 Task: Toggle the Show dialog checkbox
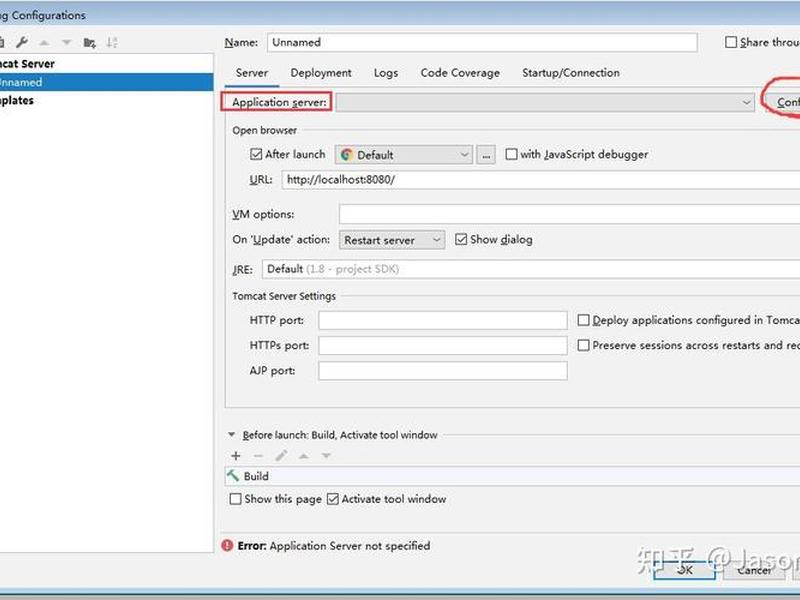click(x=461, y=239)
